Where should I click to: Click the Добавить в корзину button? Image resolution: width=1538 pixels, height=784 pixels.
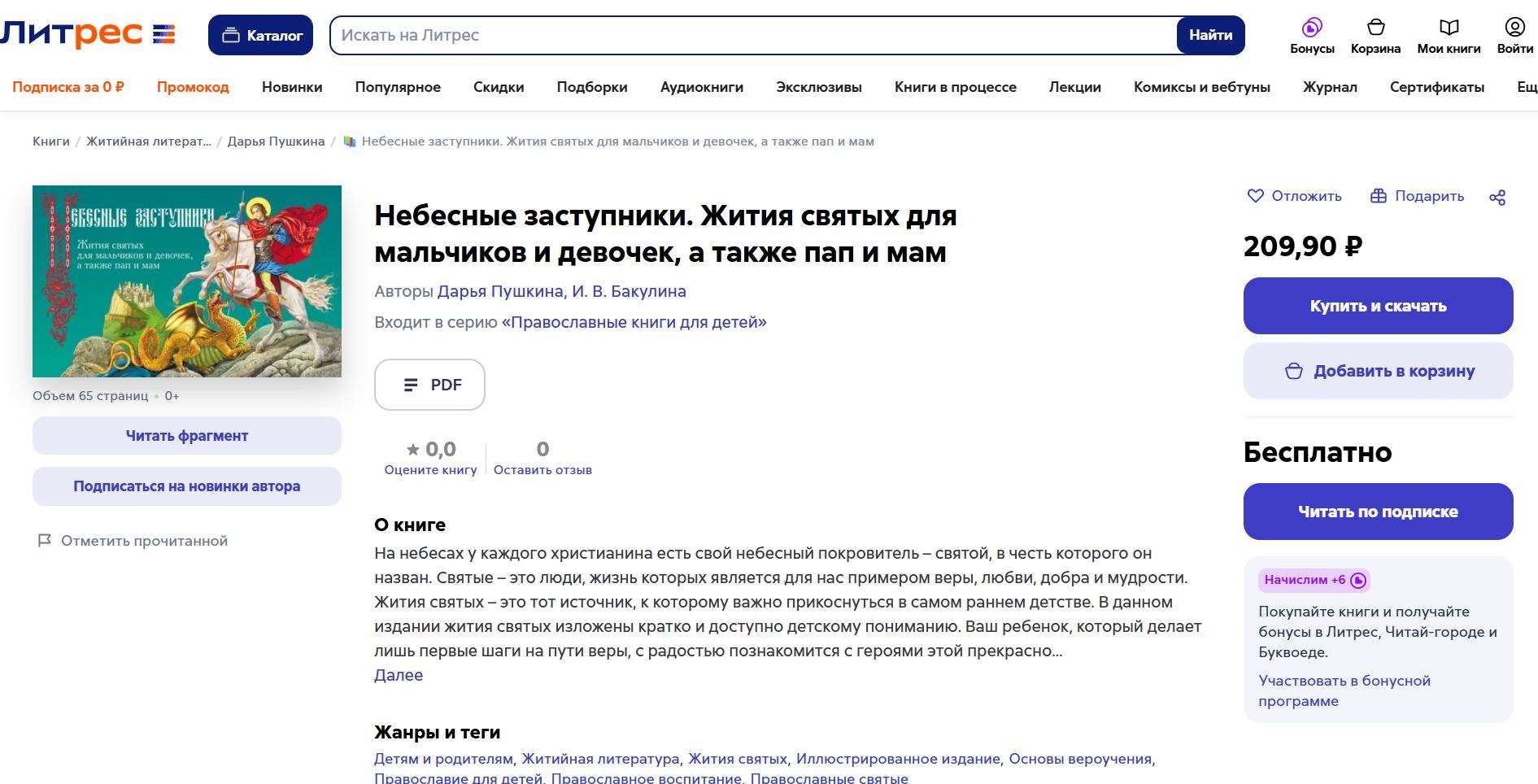(x=1379, y=371)
